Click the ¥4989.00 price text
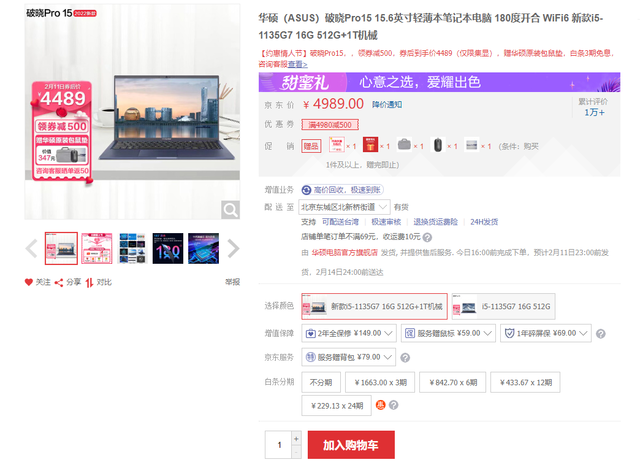The image size is (640, 465). click(333, 104)
